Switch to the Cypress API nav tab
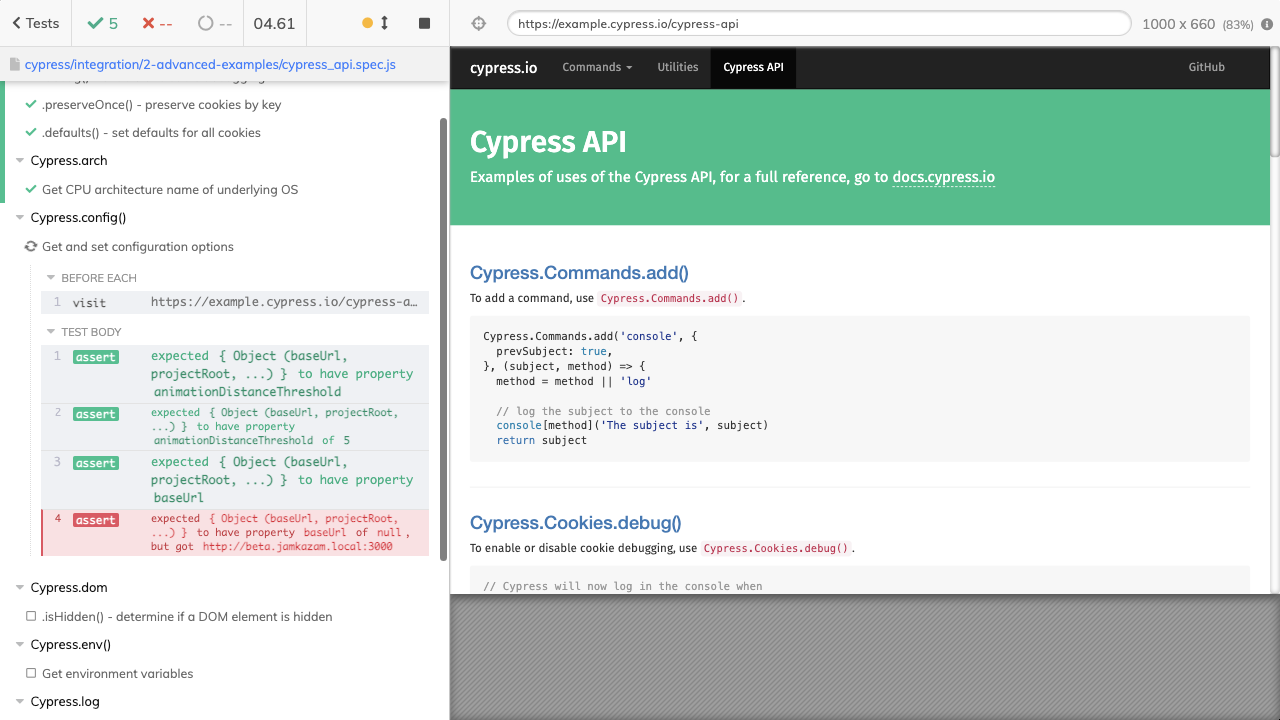Image resolution: width=1280 pixels, height=720 pixels. tap(753, 67)
